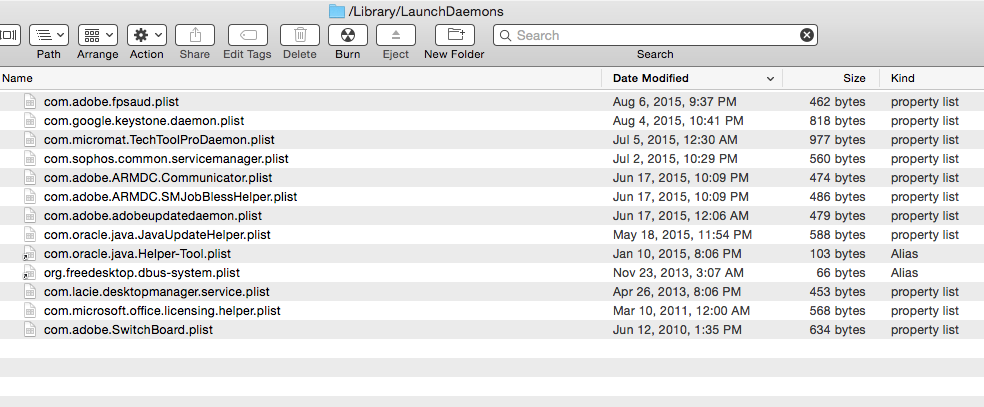
Task: Click the search magnifier icon
Action: pyautogui.click(x=505, y=36)
